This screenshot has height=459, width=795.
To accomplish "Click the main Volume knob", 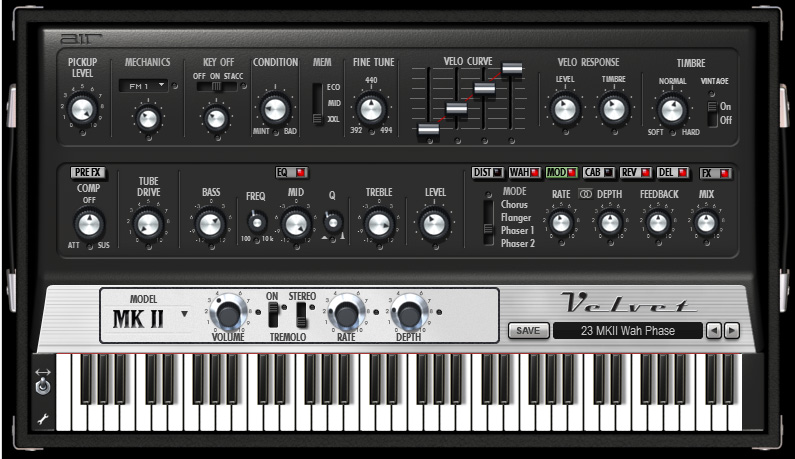I will pyautogui.click(x=228, y=316).
